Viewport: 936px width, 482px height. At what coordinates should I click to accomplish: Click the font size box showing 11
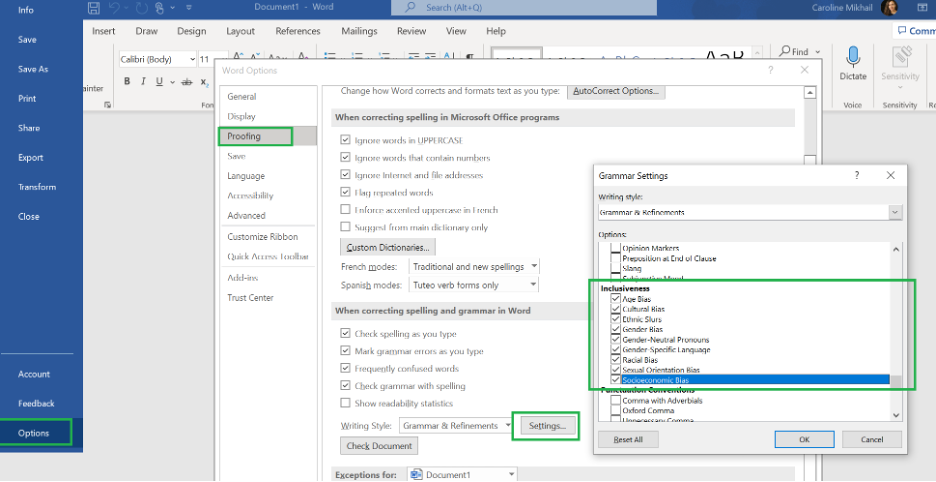point(206,59)
